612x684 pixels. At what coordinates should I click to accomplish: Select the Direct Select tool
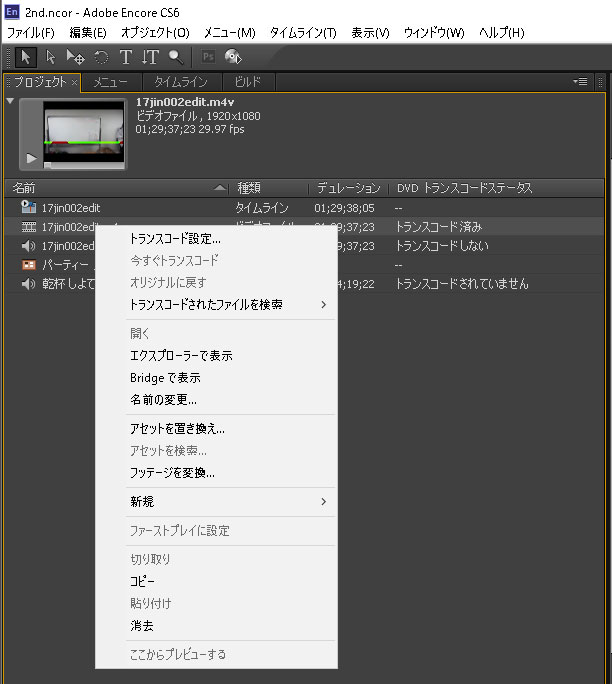pos(51,57)
